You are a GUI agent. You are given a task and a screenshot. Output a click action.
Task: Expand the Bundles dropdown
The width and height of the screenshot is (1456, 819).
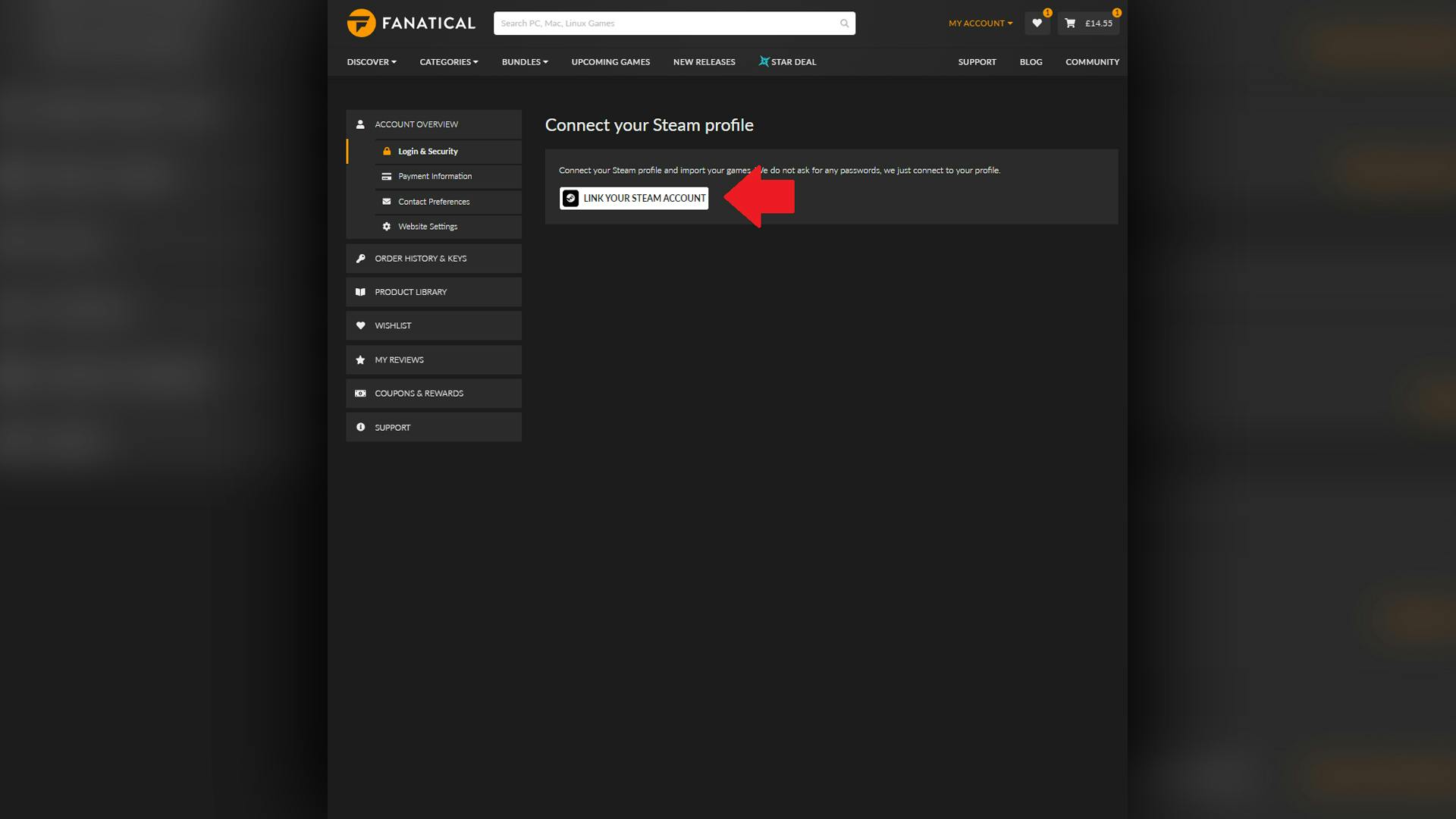(x=523, y=61)
